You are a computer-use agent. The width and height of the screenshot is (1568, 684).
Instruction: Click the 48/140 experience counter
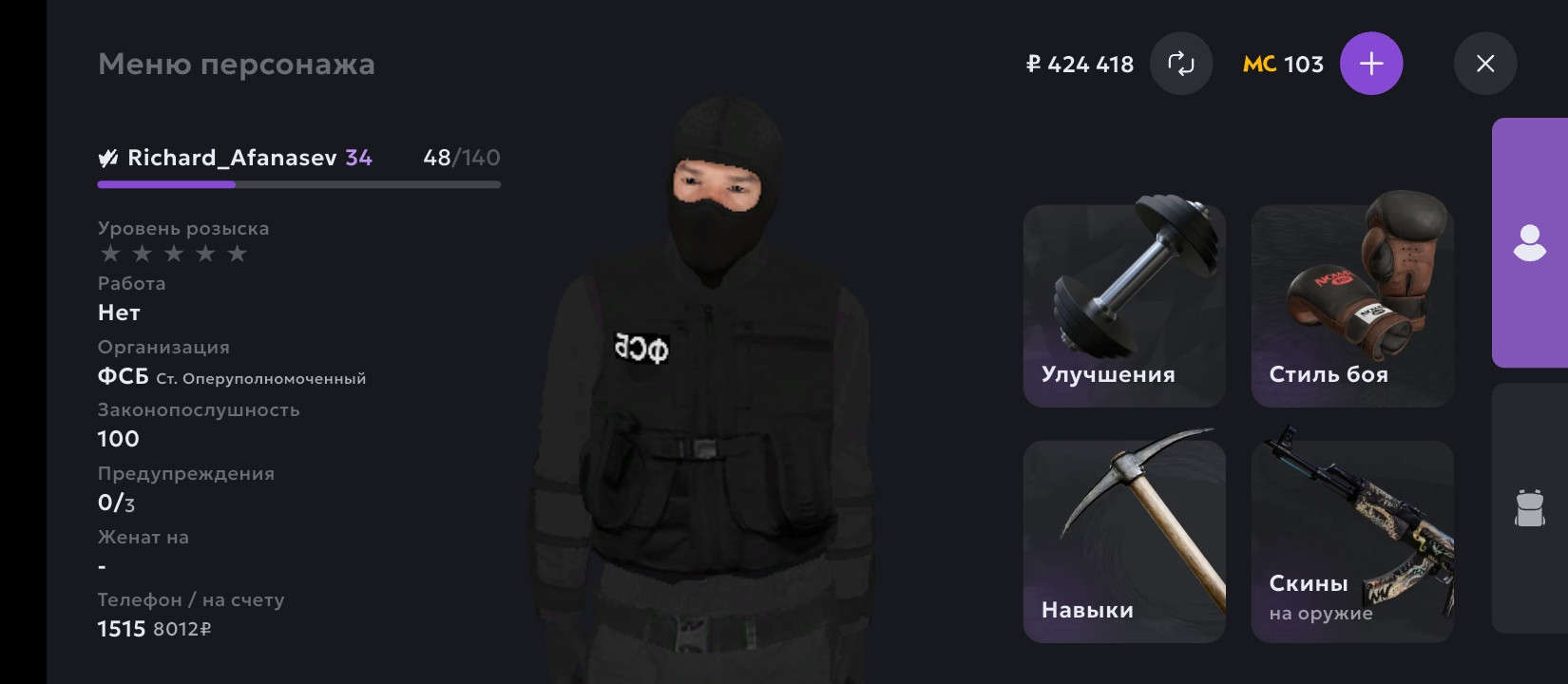tap(462, 158)
